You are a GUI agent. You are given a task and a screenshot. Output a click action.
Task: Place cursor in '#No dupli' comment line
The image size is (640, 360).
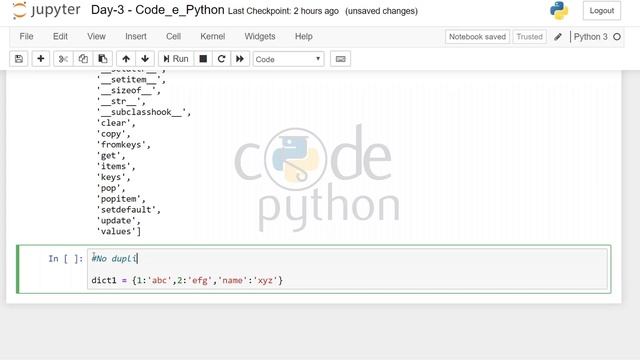coord(114,258)
